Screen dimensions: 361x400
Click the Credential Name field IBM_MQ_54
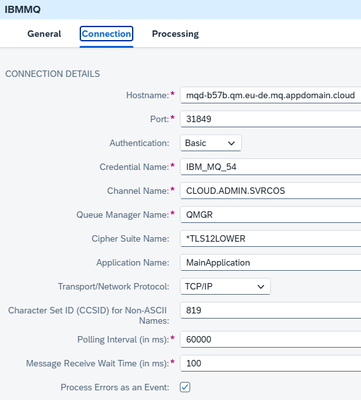271,167
